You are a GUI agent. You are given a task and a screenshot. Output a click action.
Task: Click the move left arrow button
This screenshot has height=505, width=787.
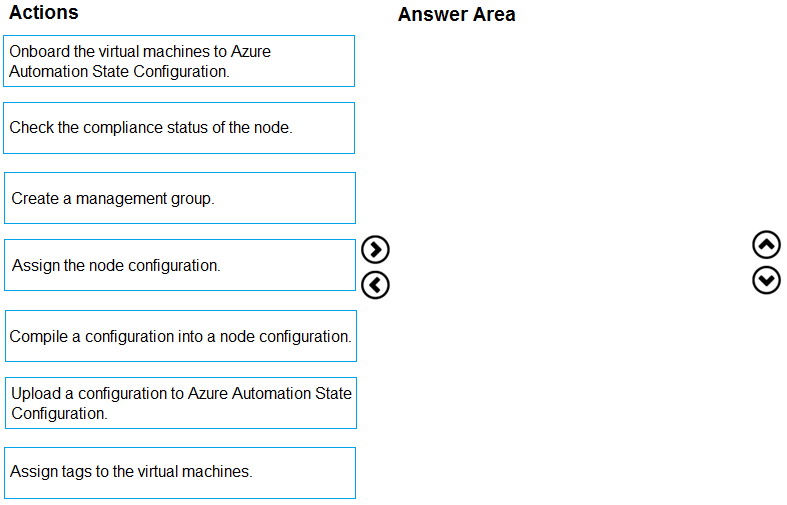375,285
